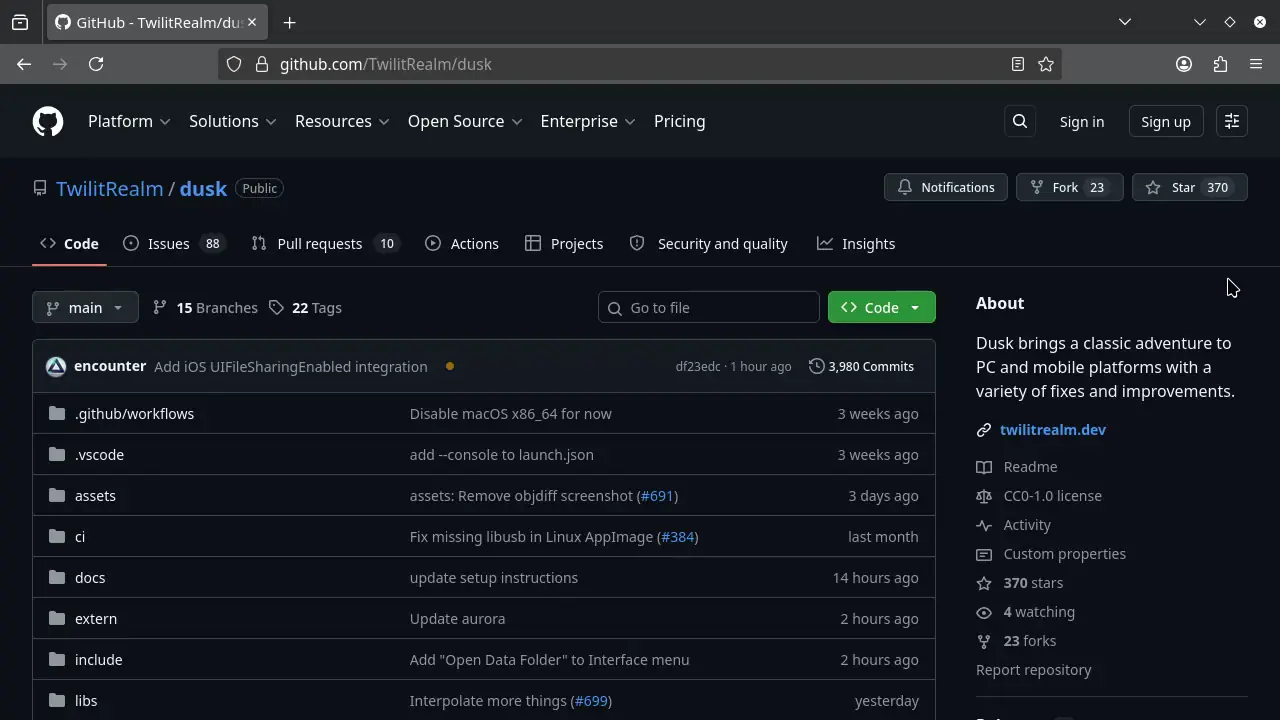
Task: View the 15 Branches link
Action: (x=205, y=308)
